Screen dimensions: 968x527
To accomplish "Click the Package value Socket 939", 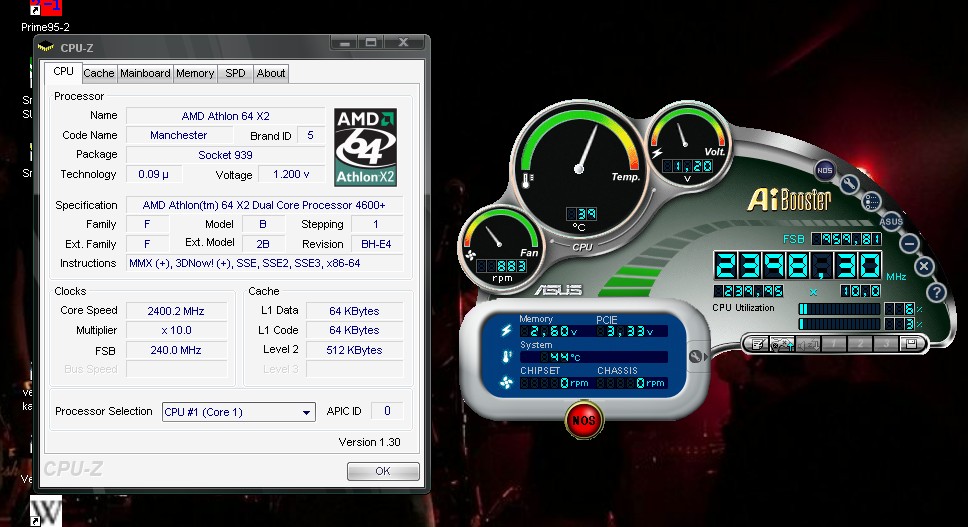I will click(x=225, y=155).
